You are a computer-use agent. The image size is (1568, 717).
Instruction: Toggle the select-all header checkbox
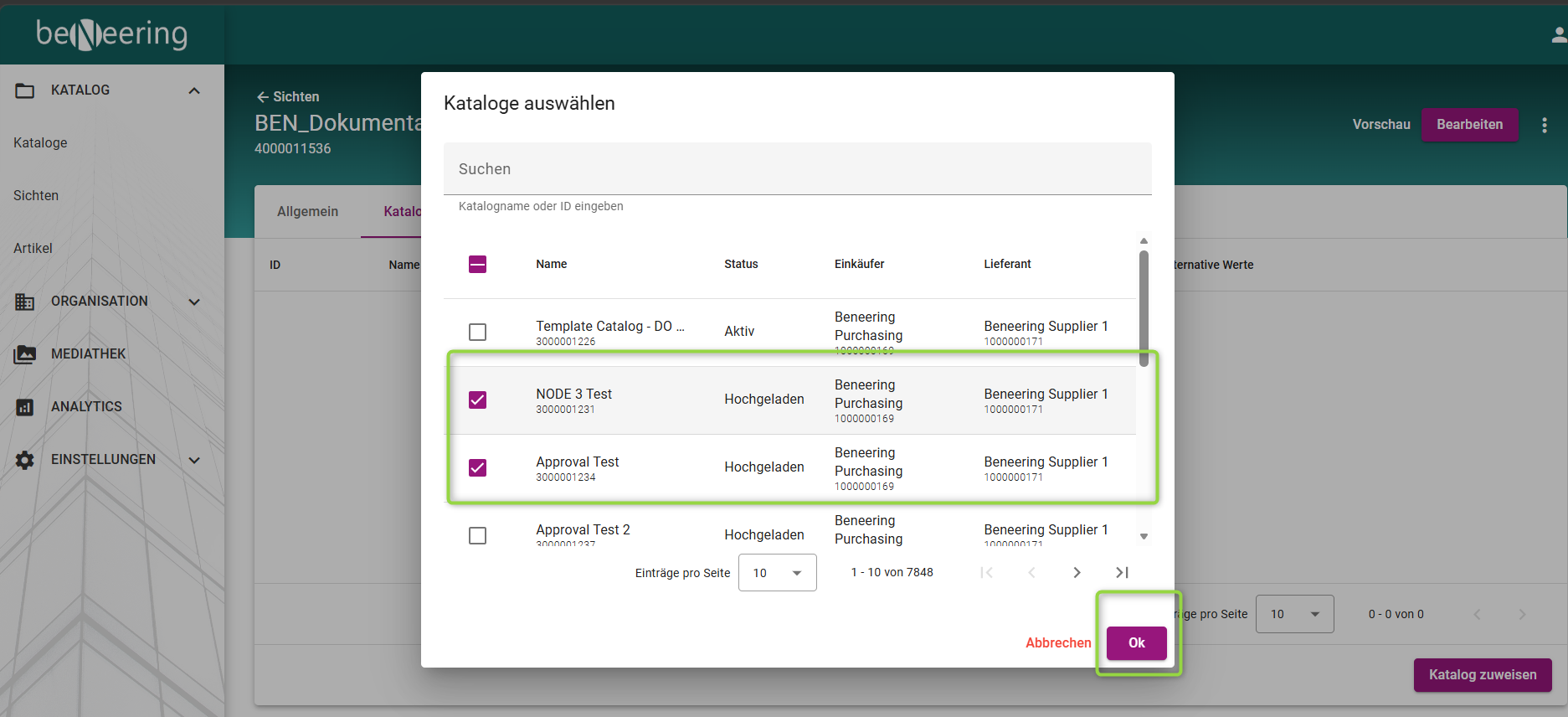pyautogui.click(x=477, y=265)
